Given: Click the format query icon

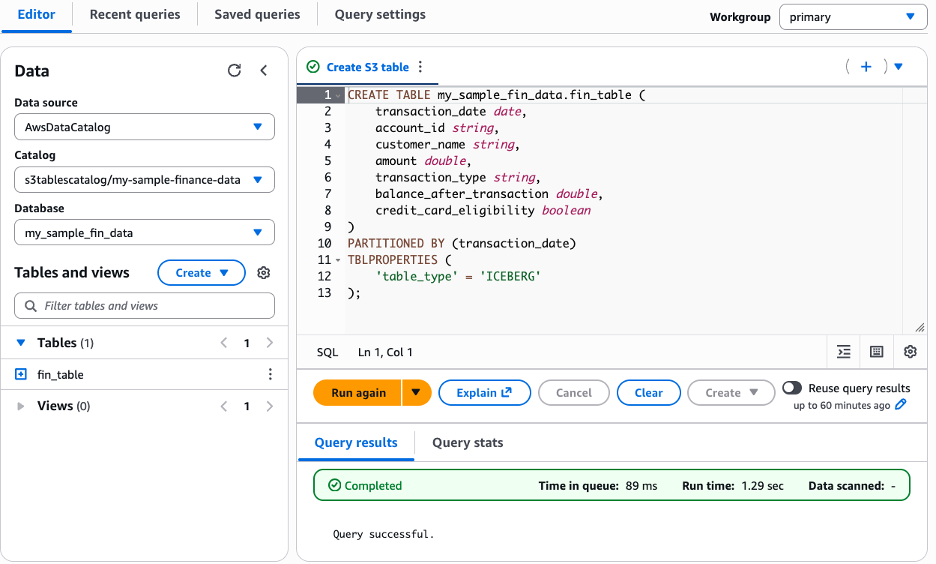Looking at the screenshot, I should point(843,352).
